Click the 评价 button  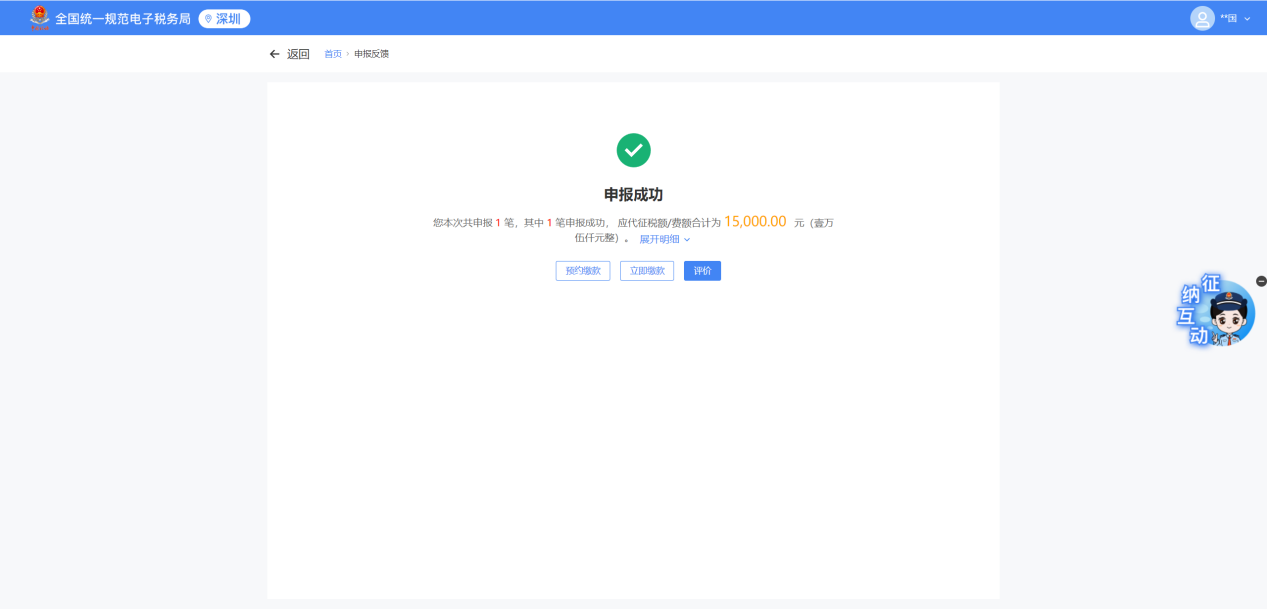pos(702,271)
